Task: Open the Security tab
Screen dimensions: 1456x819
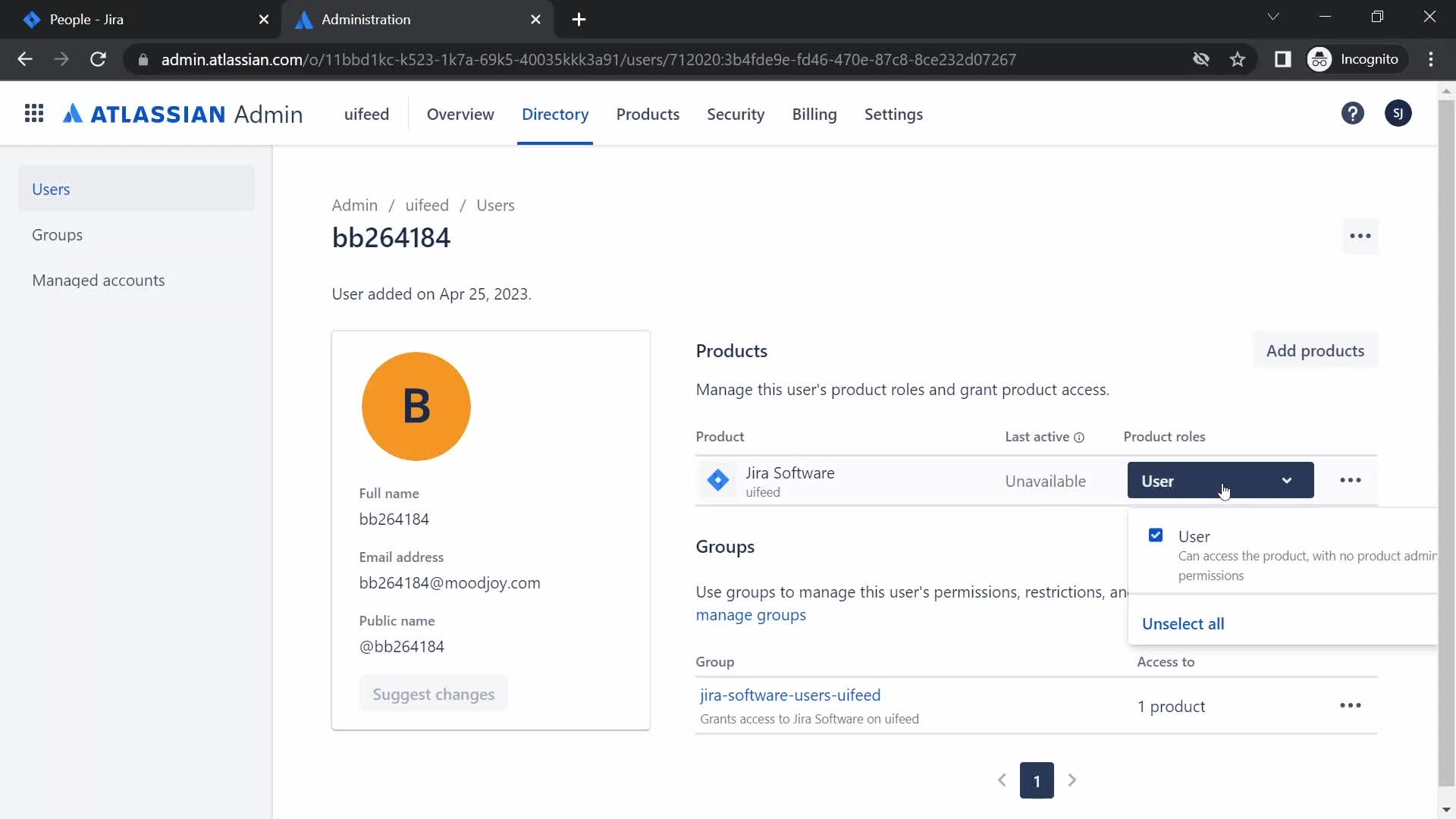Action: pyautogui.click(x=736, y=114)
